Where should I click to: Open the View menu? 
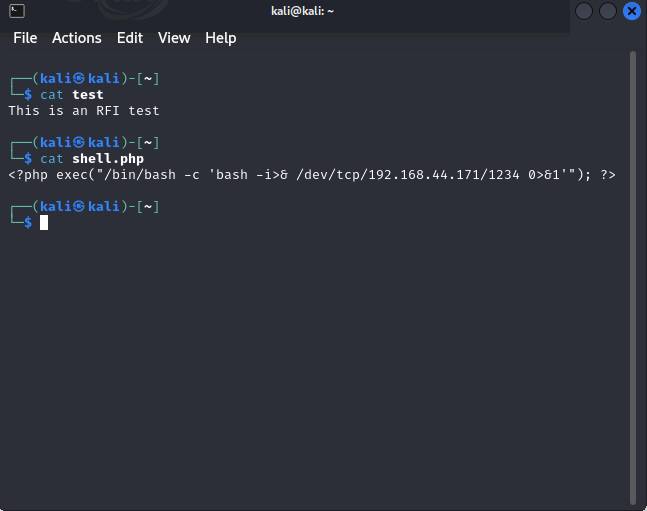point(174,38)
